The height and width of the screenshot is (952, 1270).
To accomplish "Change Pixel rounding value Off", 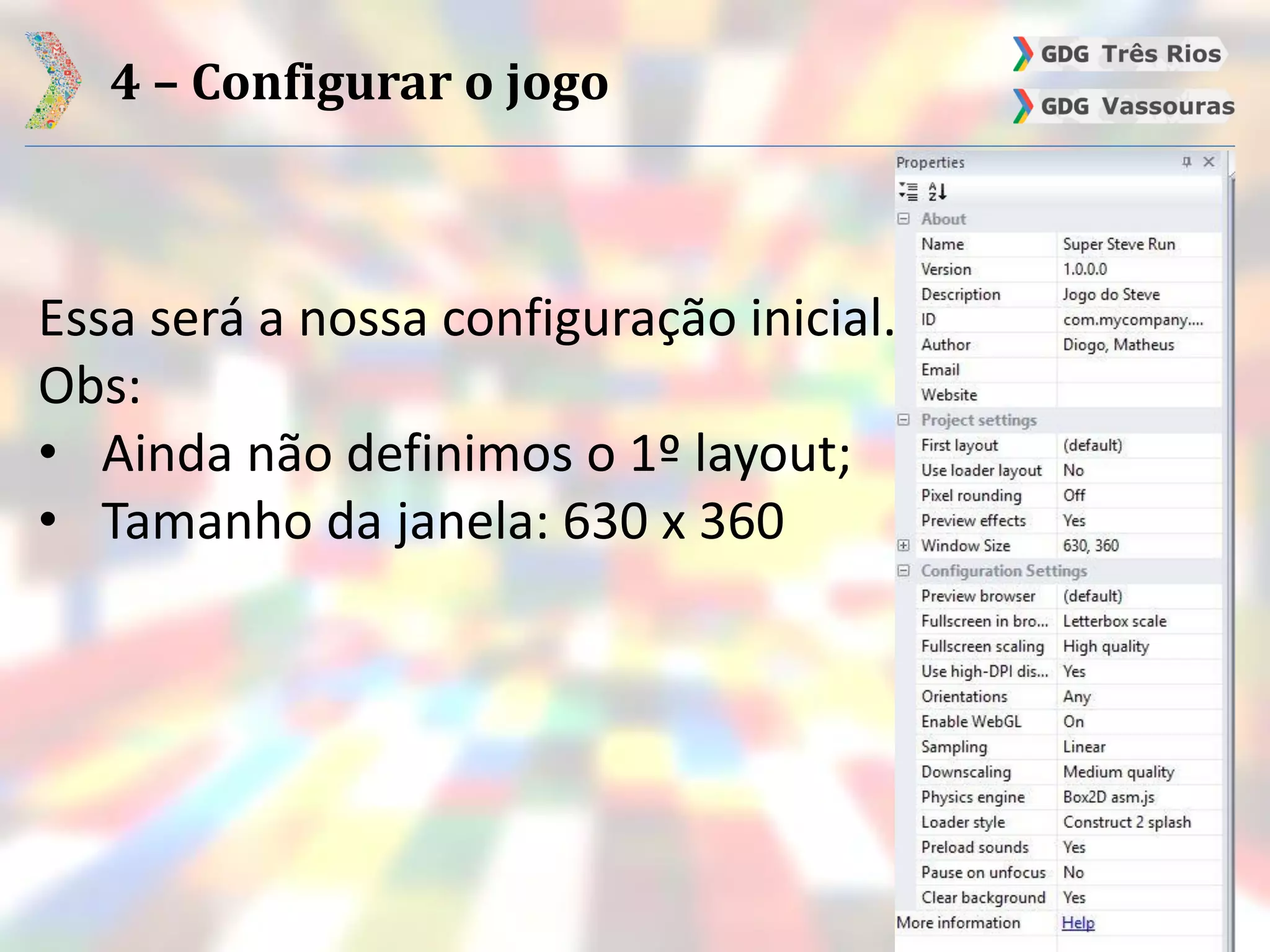I will (x=1139, y=496).
